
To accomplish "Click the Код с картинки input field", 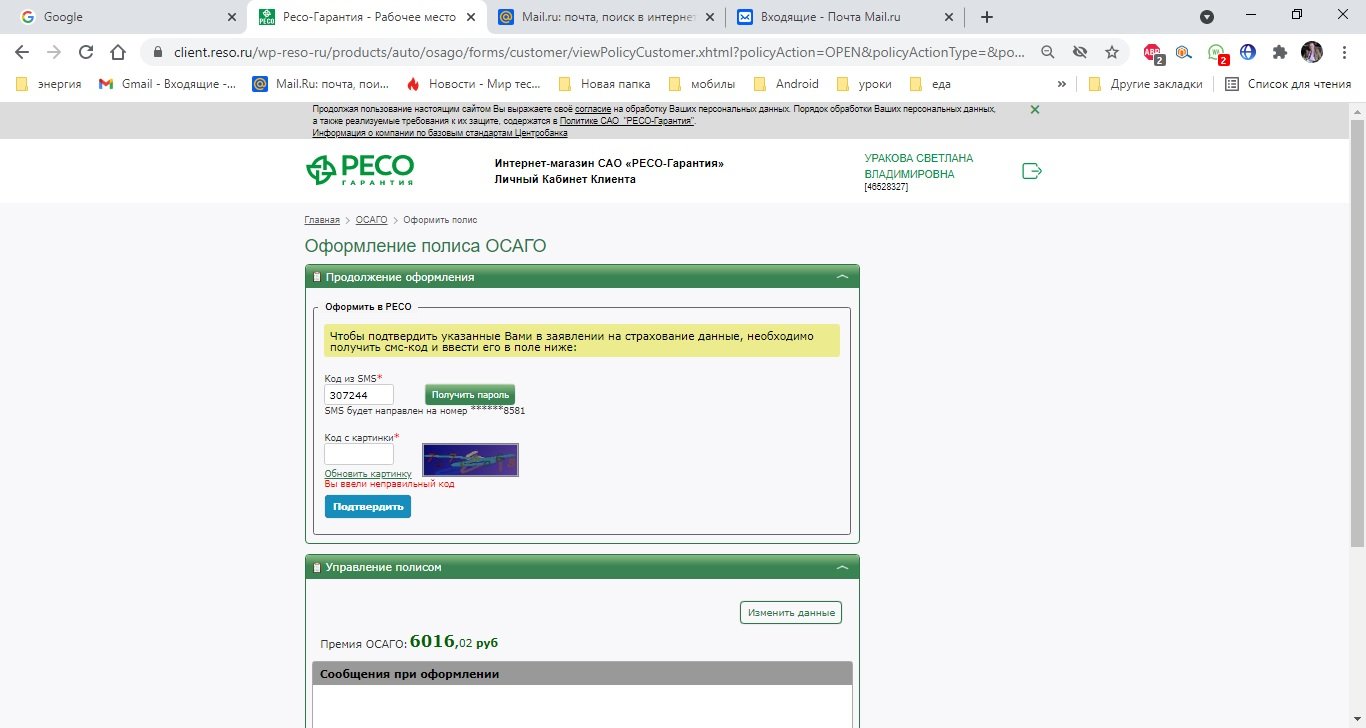I will [359, 454].
